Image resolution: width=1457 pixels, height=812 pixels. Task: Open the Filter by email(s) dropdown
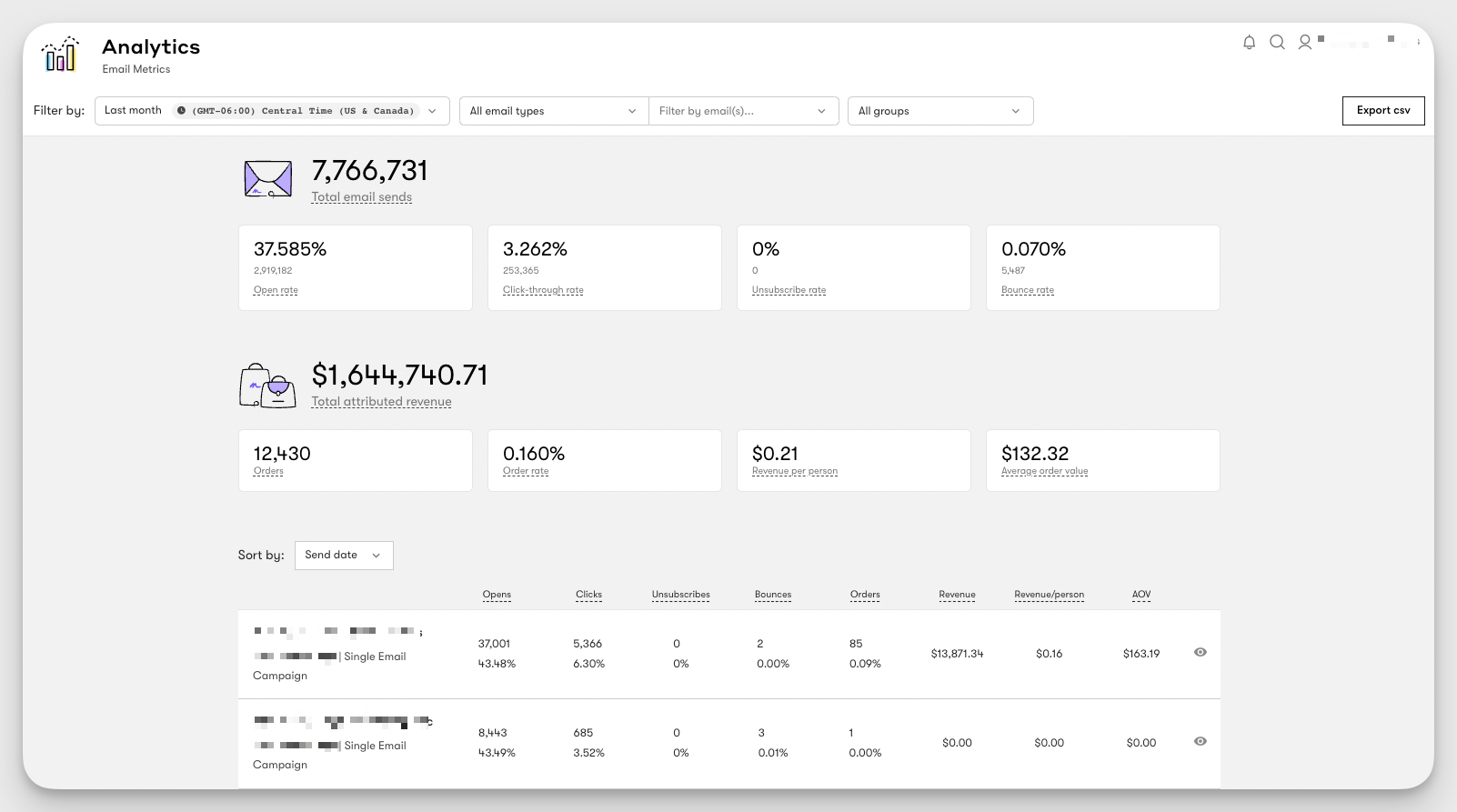tap(743, 111)
